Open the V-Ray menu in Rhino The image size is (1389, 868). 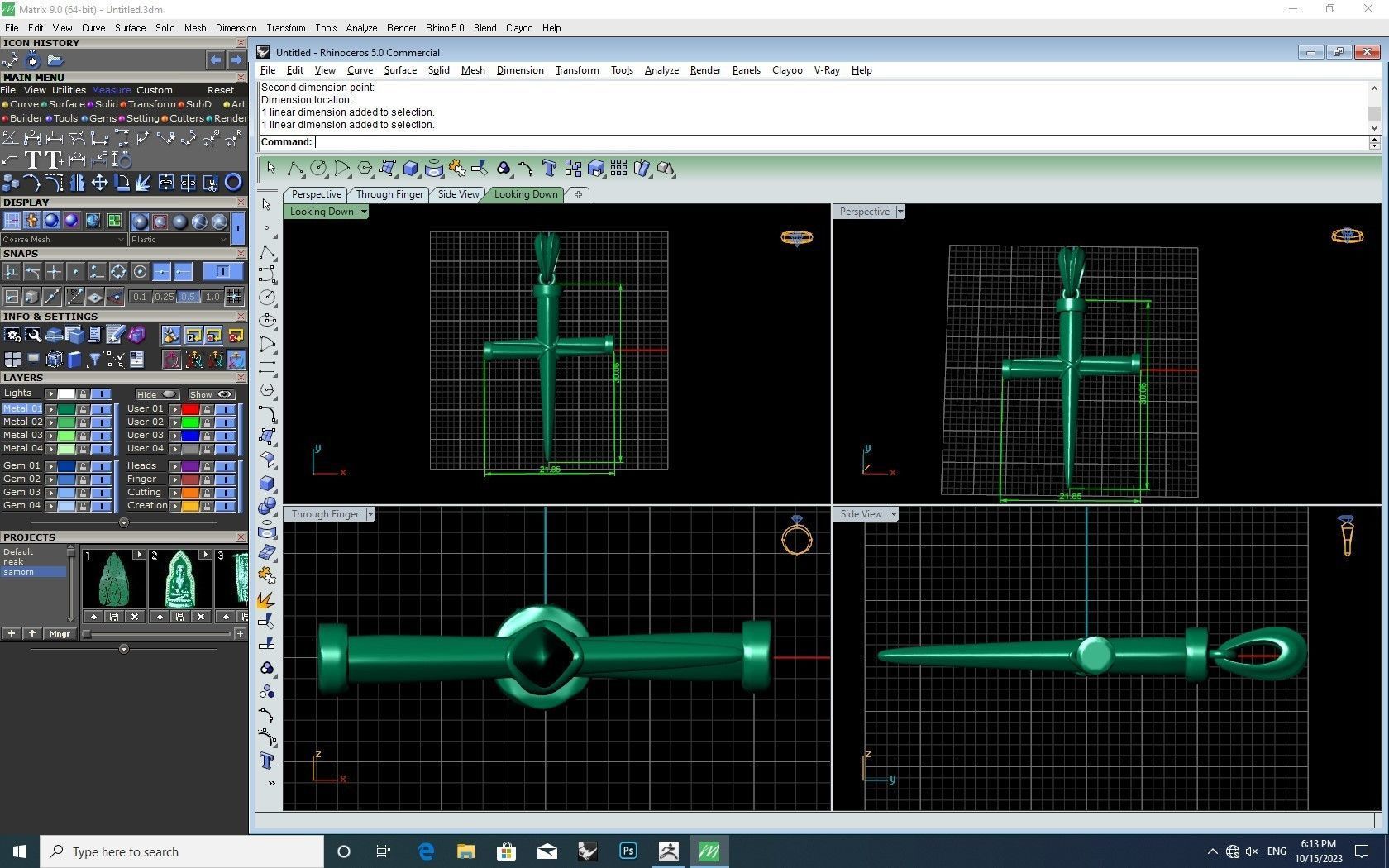pos(827,70)
